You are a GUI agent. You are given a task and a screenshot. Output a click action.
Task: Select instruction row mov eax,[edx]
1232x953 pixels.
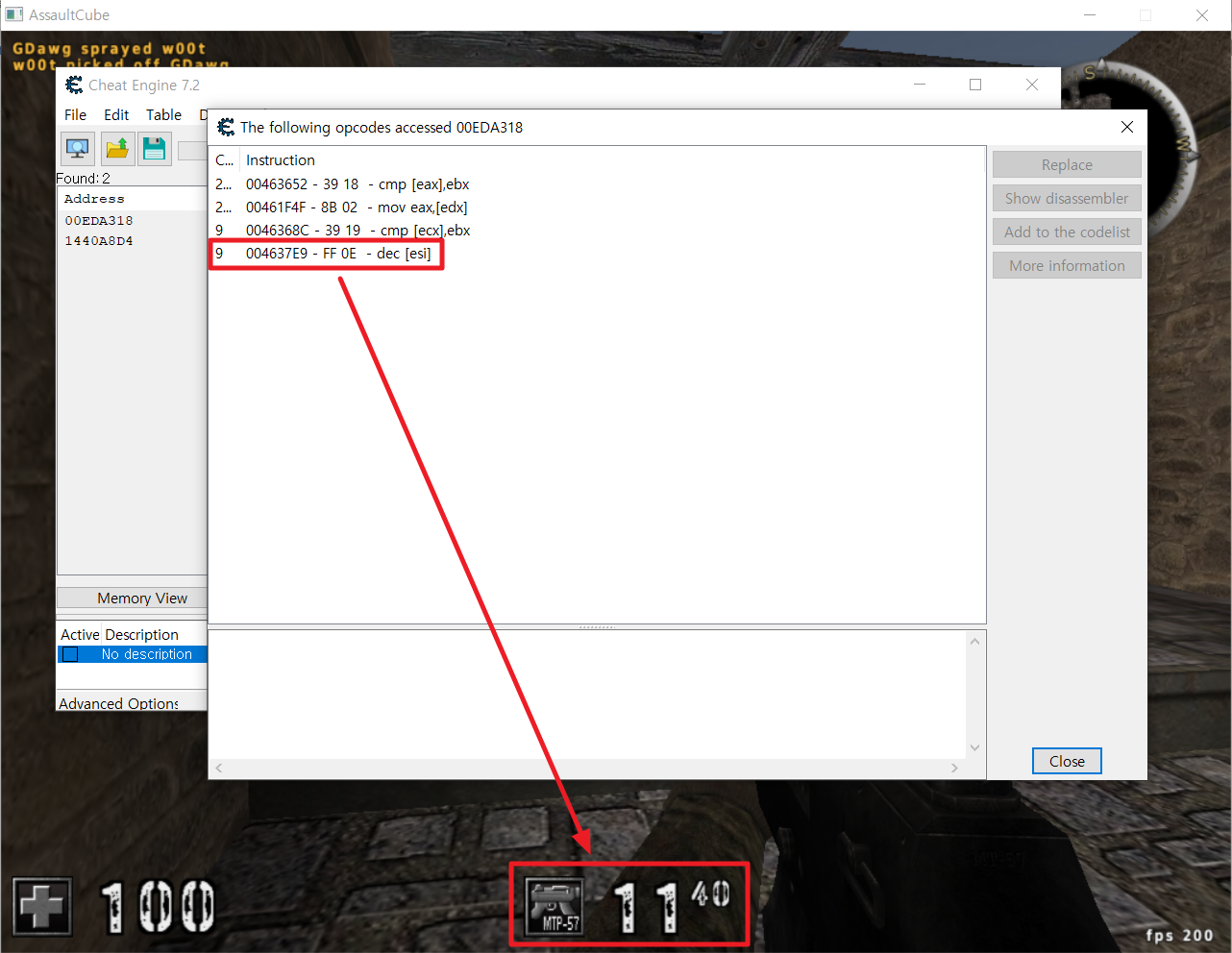597,208
